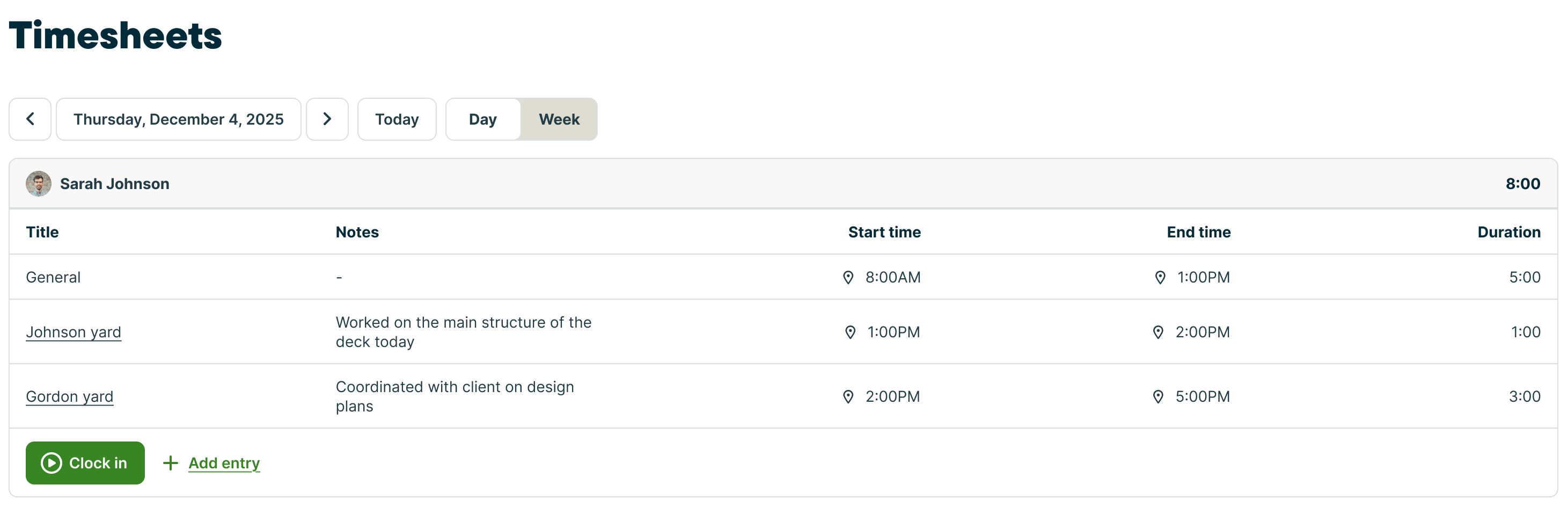1568x521 pixels.
Task: Click the plus icon beside Add entry
Action: (x=171, y=464)
